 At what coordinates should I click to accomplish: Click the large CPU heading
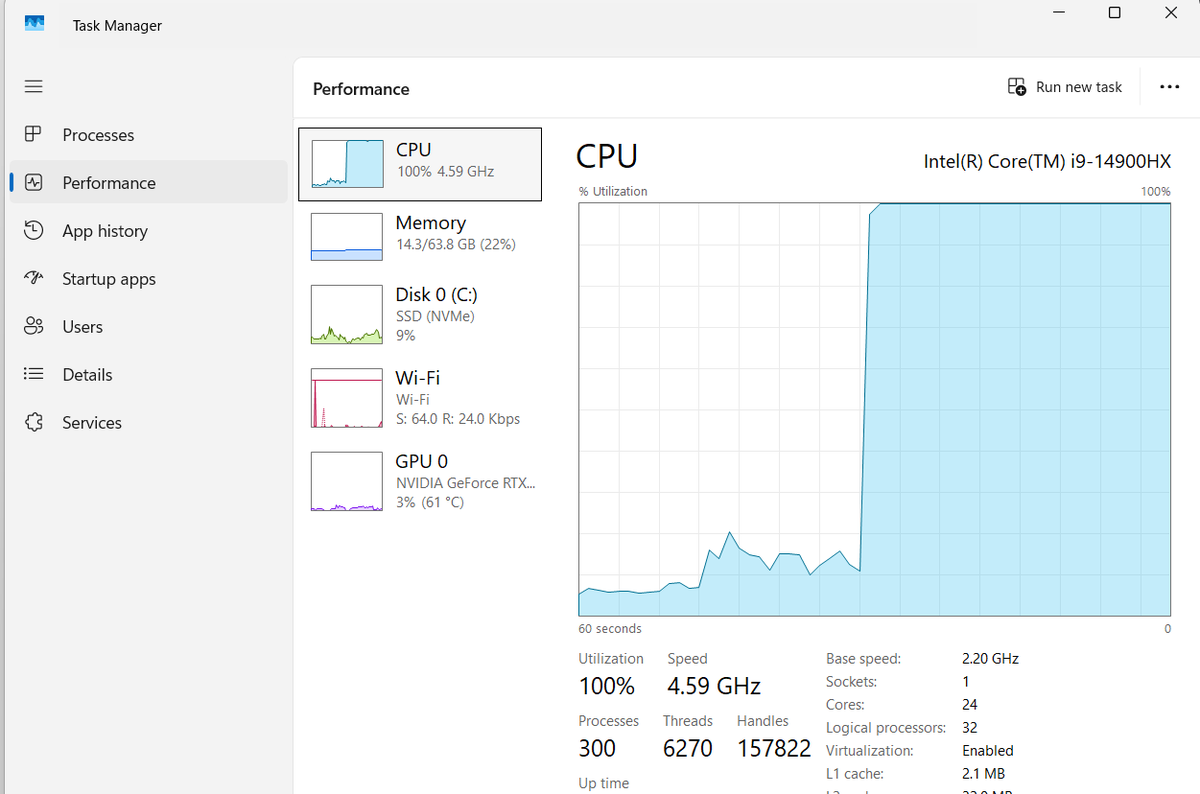[x=607, y=157]
